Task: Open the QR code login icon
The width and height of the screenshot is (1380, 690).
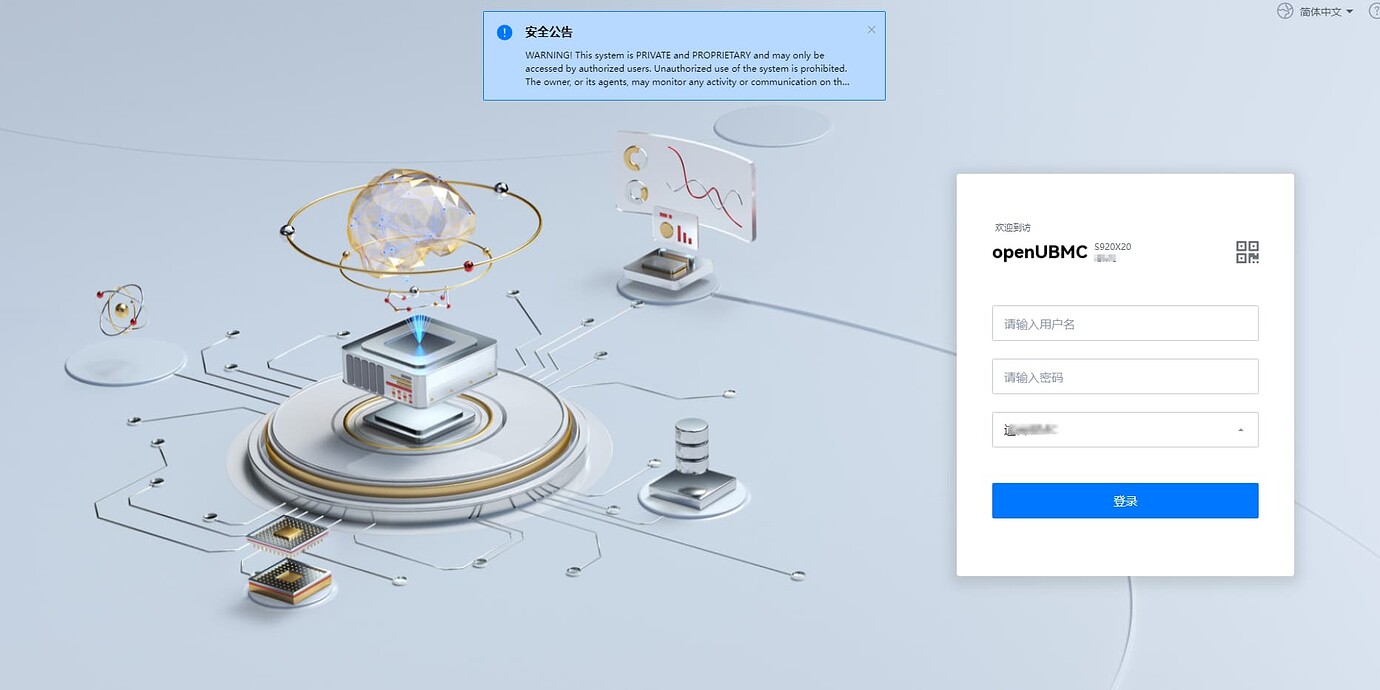Action: [x=1247, y=252]
